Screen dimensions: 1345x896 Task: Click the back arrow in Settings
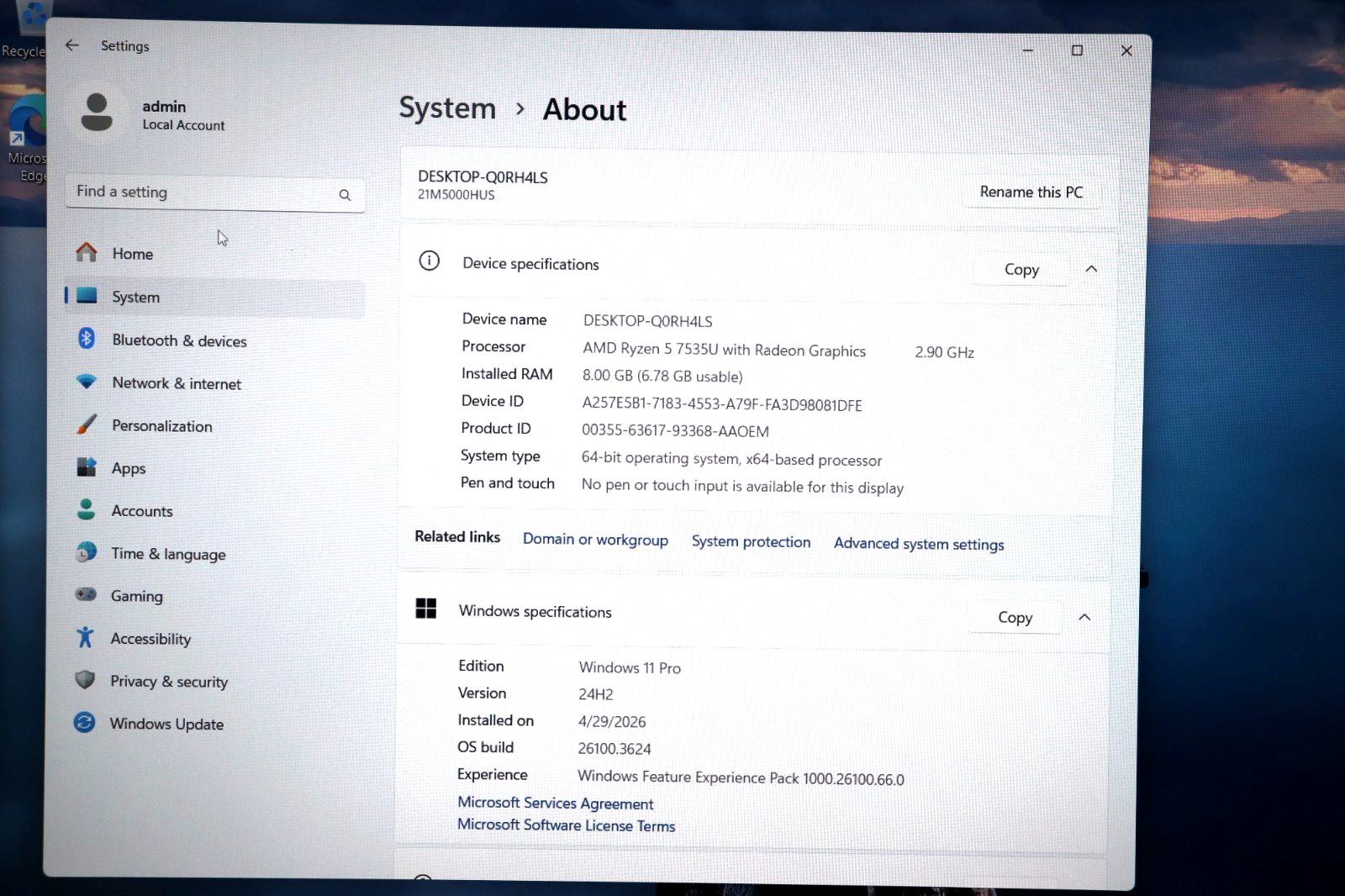pyautogui.click(x=72, y=45)
